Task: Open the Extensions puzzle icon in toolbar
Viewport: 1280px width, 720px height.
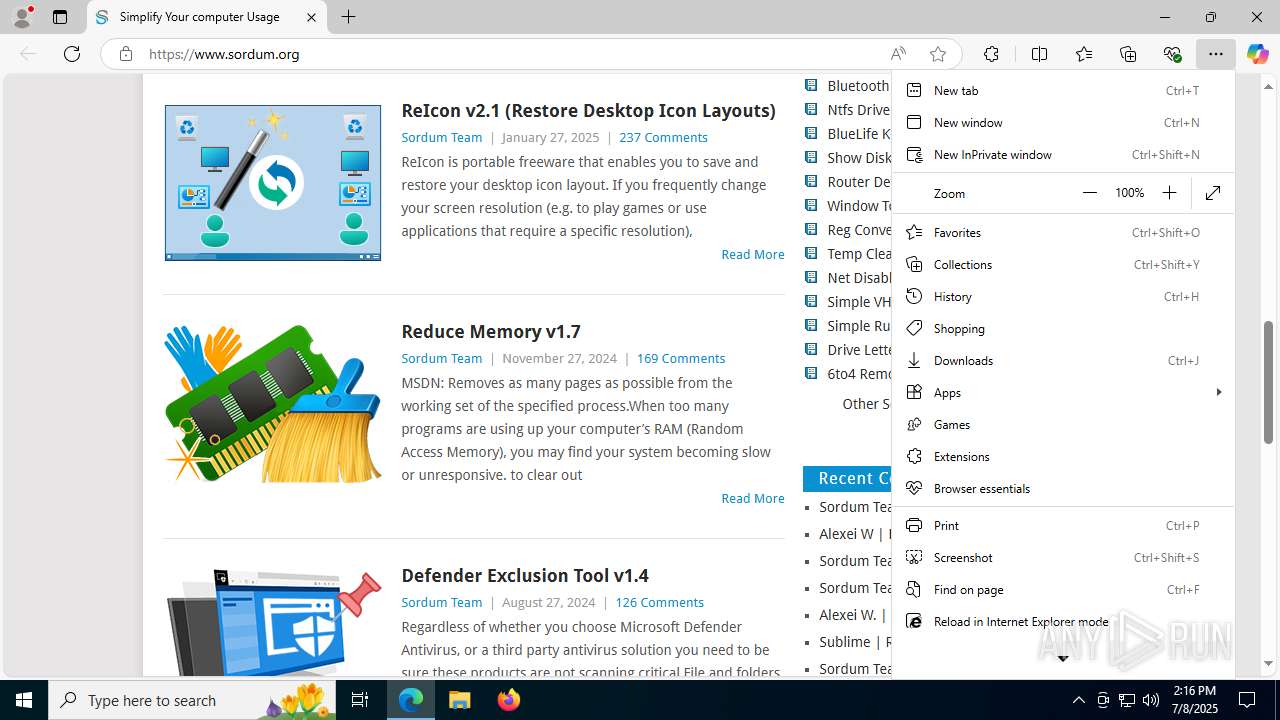Action: click(x=991, y=54)
